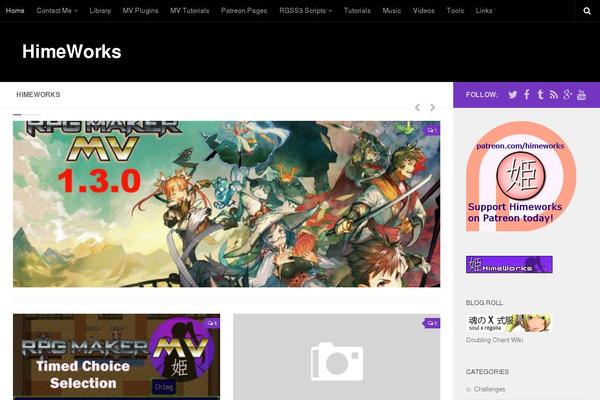This screenshot has width=600, height=400.
Task: Open the Videos menu item
Action: click(424, 11)
